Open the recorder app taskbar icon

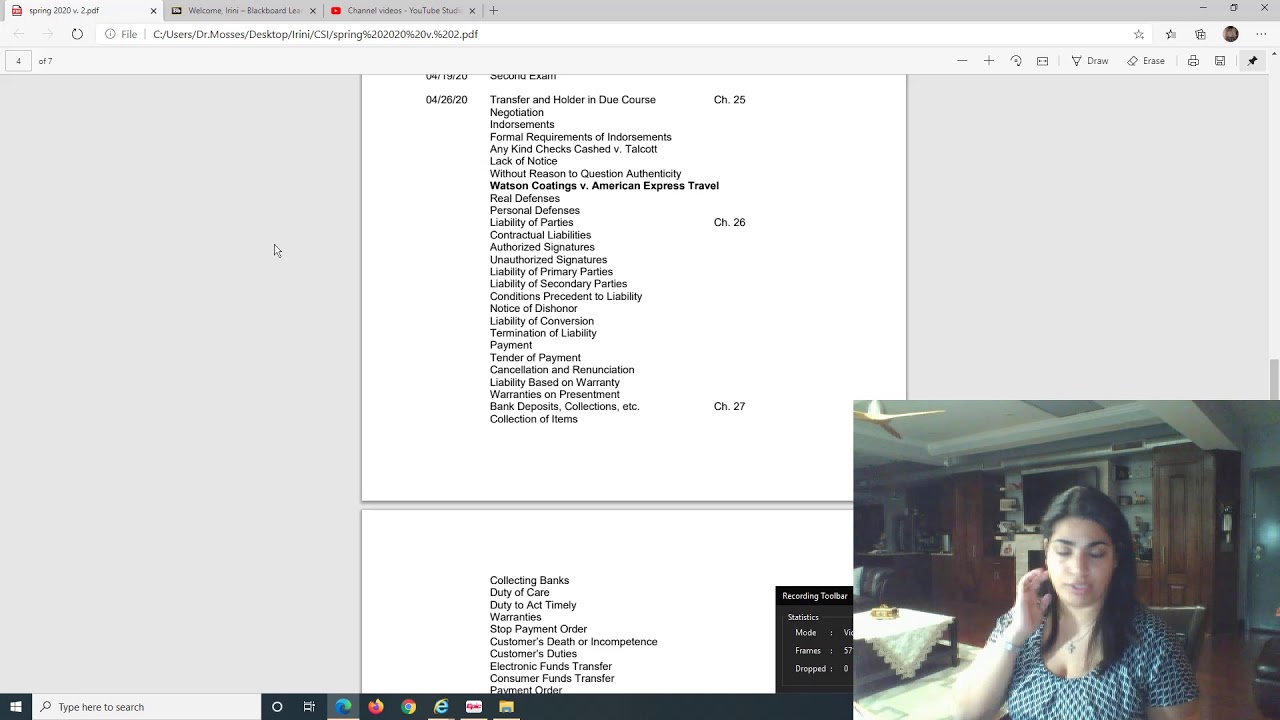tap(474, 707)
